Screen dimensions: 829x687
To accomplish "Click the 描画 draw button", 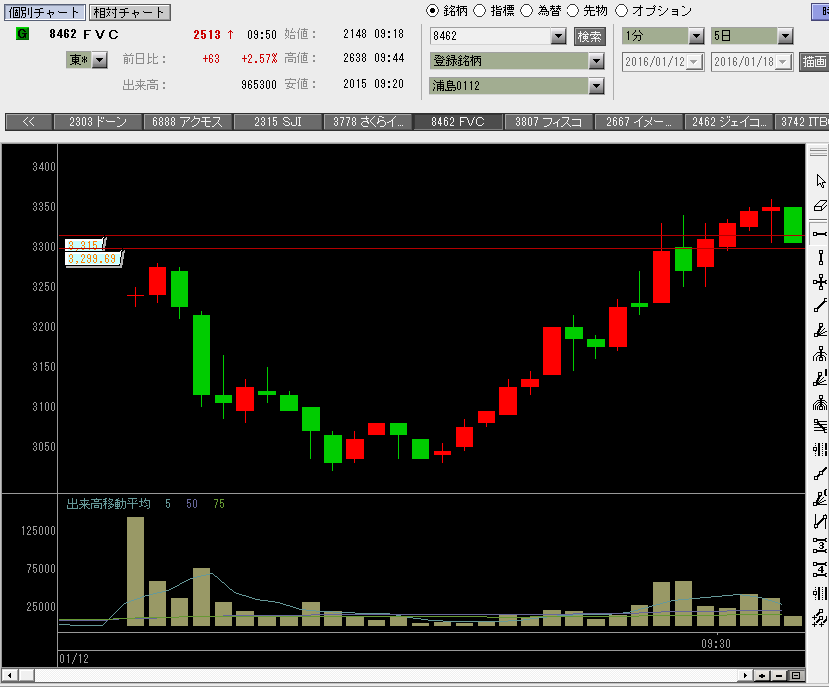I will (814, 61).
